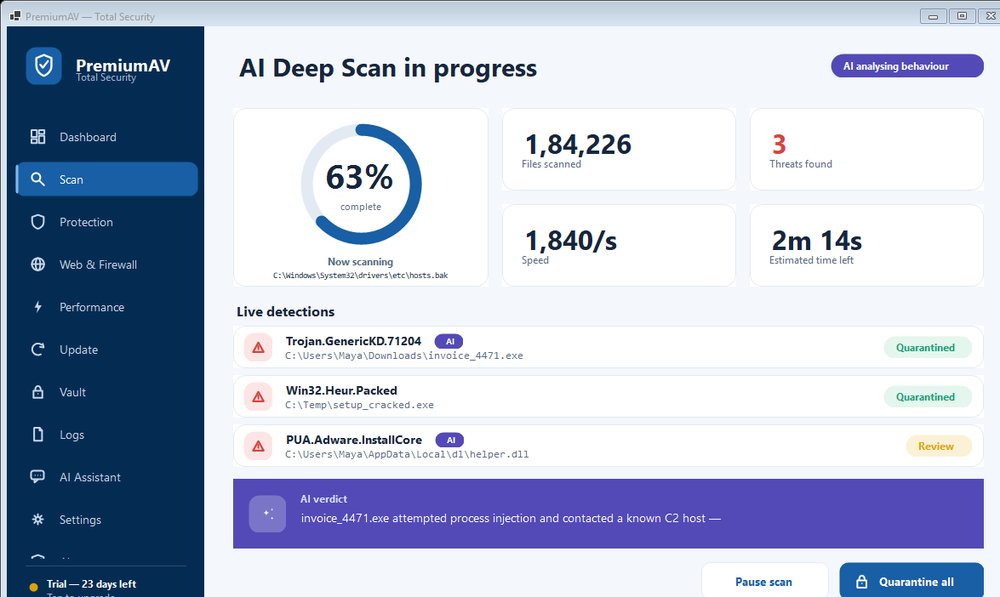1000x597 pixels.
Task: Click the 63% circular progress ring
Action: click(361, 184)
